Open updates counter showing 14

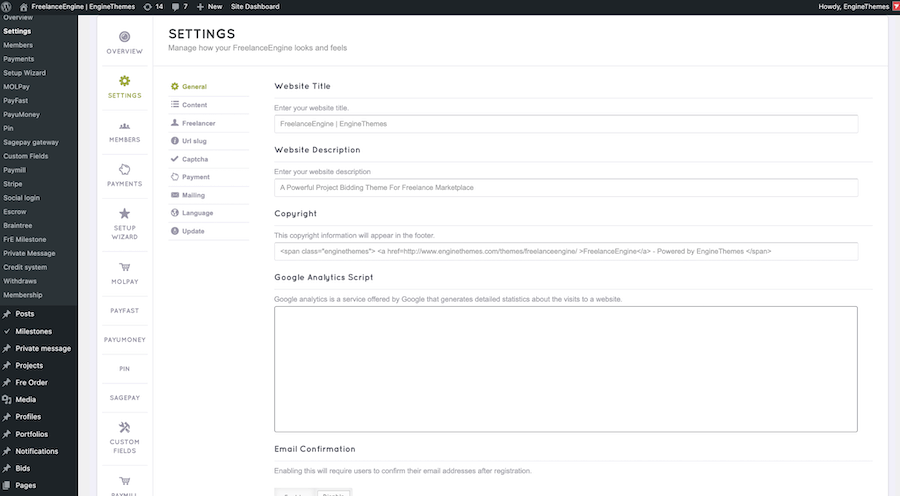(x=153, y=7)
